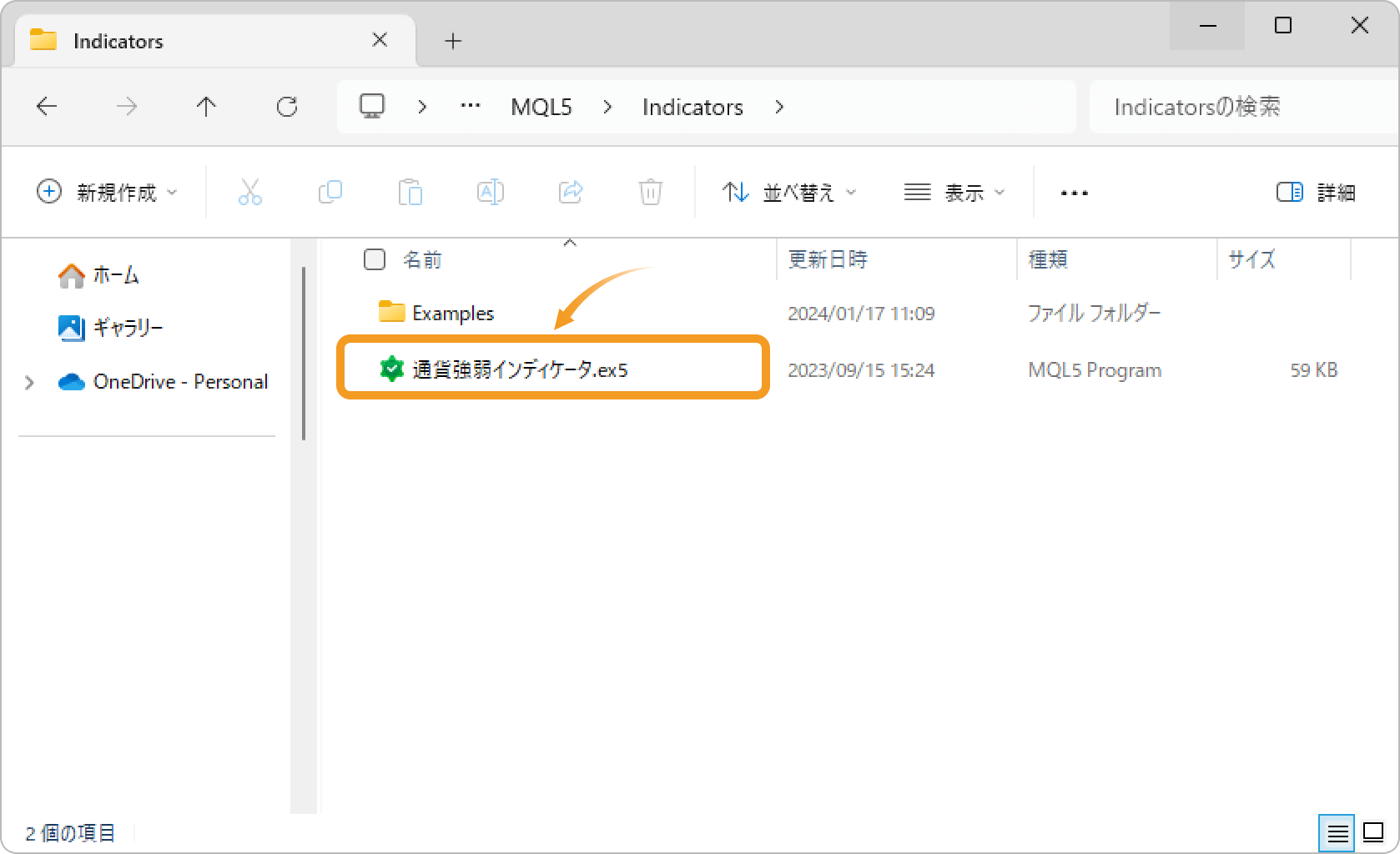The height and width of the screenshot is (854, 1400).
Task: Click the navigation pane scrollbar
Action: [x=304, y=353]
